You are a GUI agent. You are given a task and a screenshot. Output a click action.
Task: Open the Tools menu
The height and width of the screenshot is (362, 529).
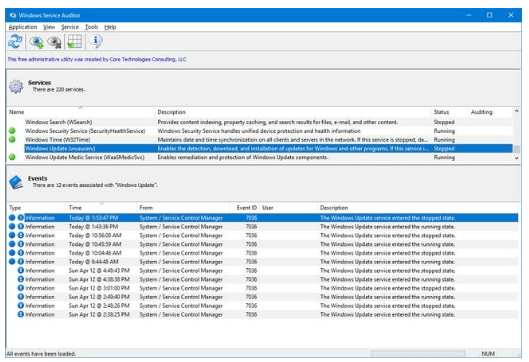click(91, 27)
